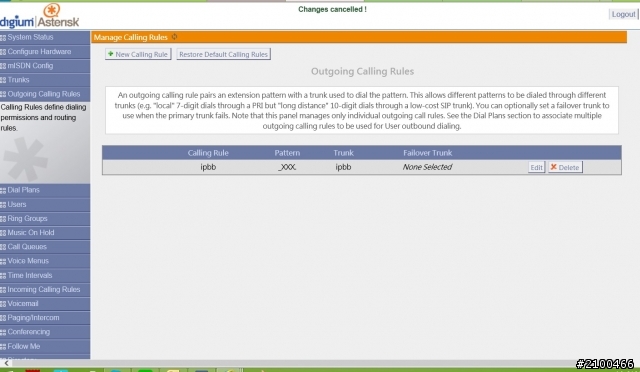Click Restore Default Calling Rules
Screen dimensions: 640x372
223,54
